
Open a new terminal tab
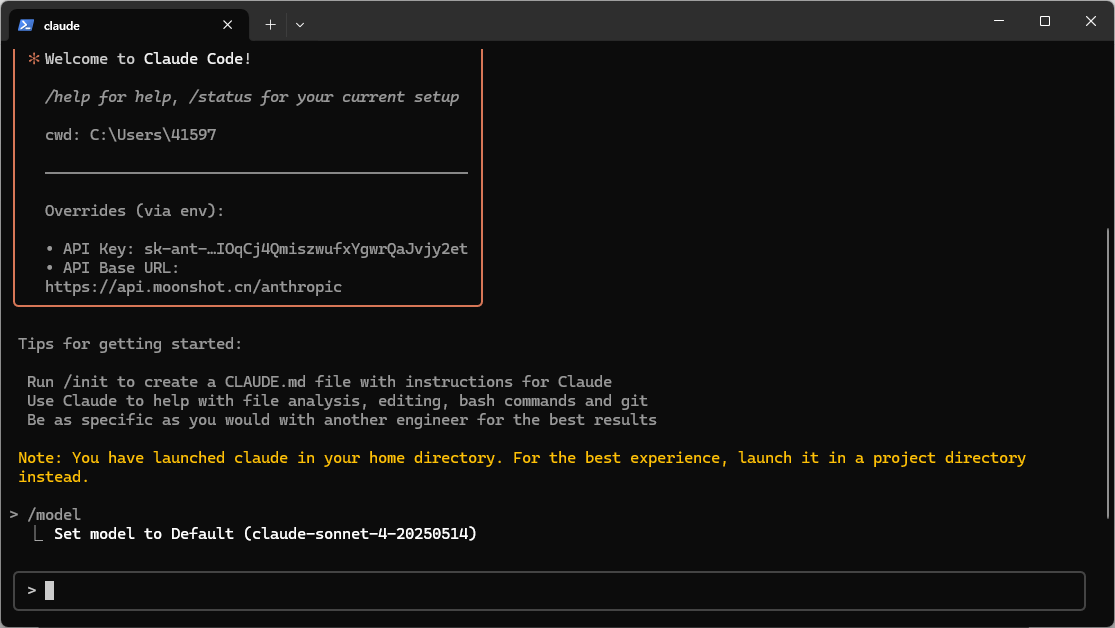point(270,25)
